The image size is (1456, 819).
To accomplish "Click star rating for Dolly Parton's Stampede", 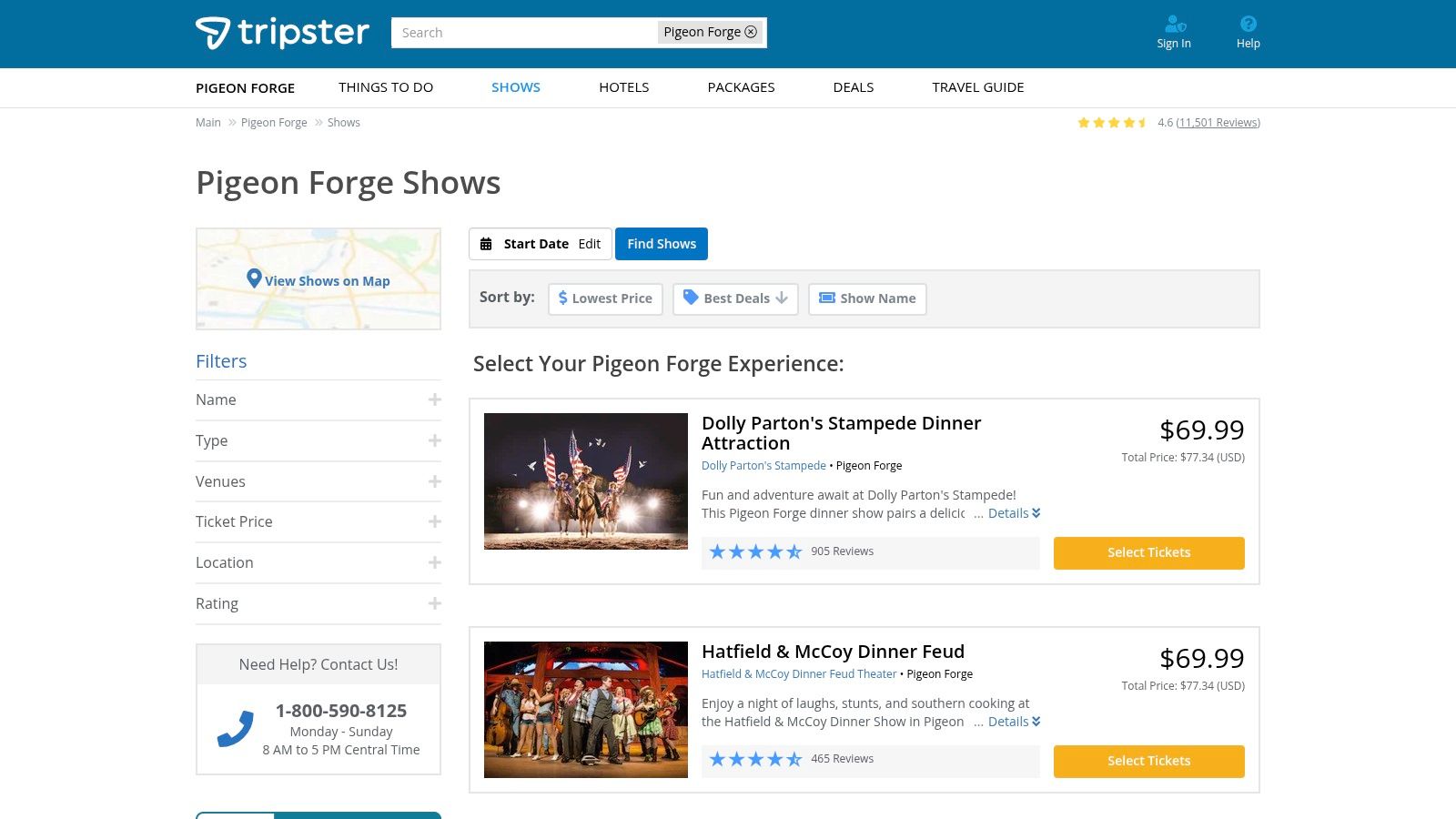I will 755,551.
